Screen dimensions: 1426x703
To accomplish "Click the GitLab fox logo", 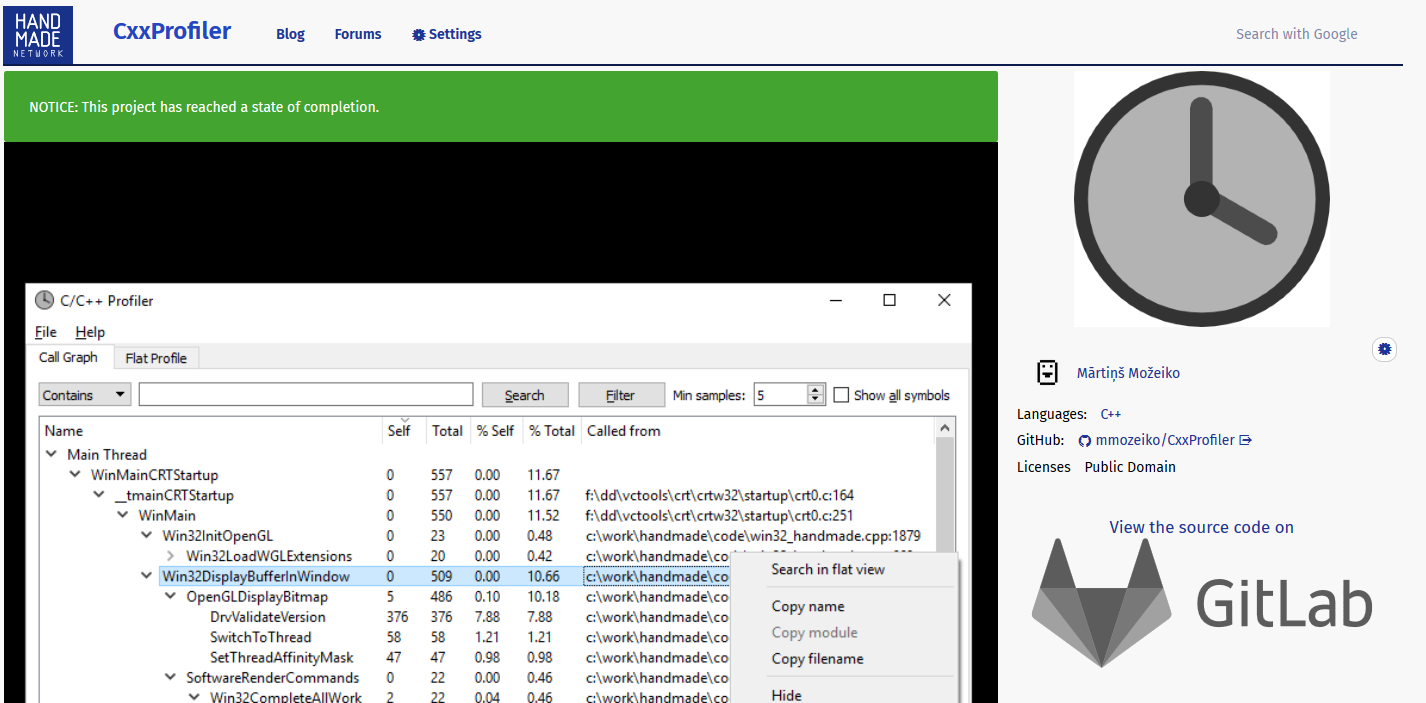I will 1103,602.
